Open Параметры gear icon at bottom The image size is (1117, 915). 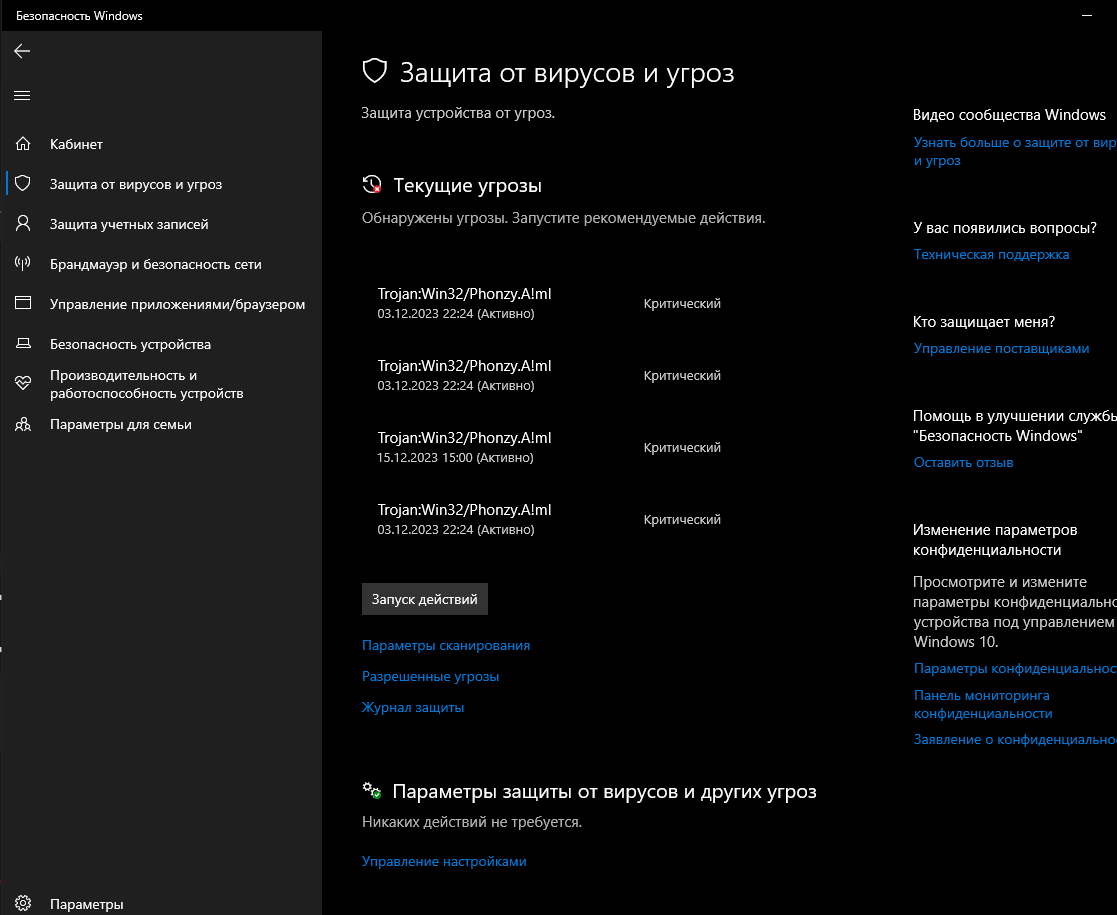[x=23, y=904]
